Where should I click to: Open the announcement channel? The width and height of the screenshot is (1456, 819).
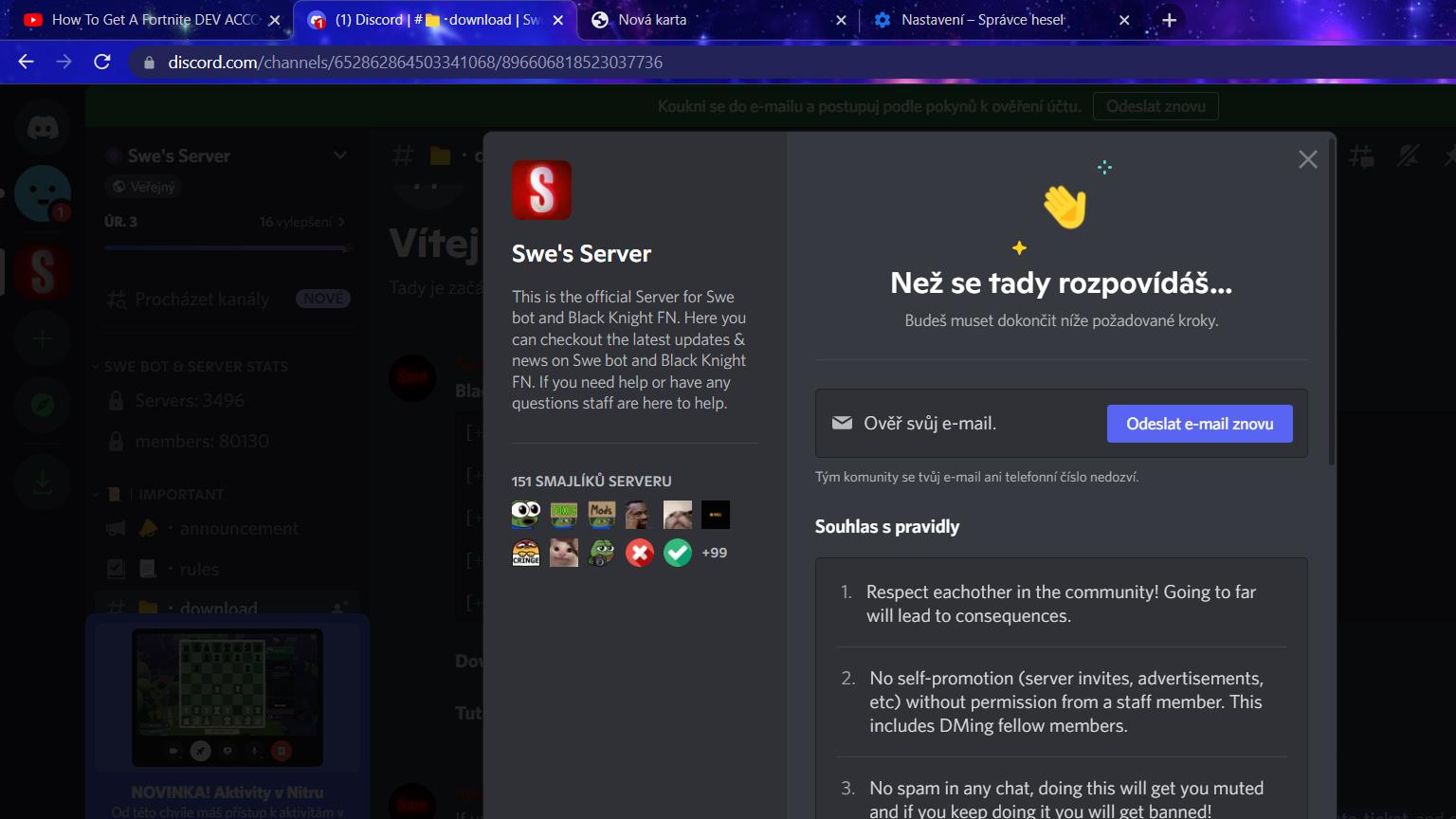tap(238, 529)
